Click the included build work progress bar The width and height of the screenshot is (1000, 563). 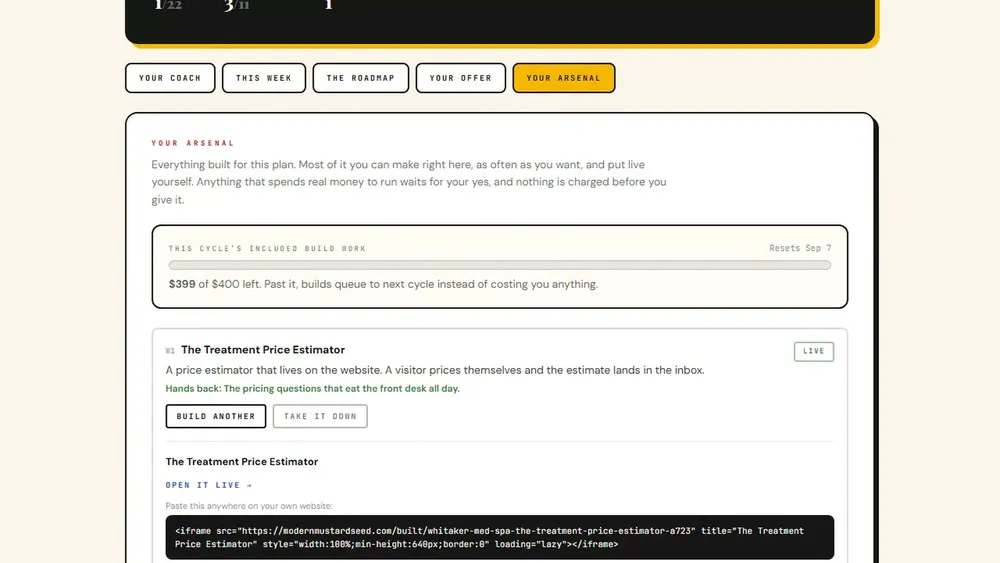499,265
